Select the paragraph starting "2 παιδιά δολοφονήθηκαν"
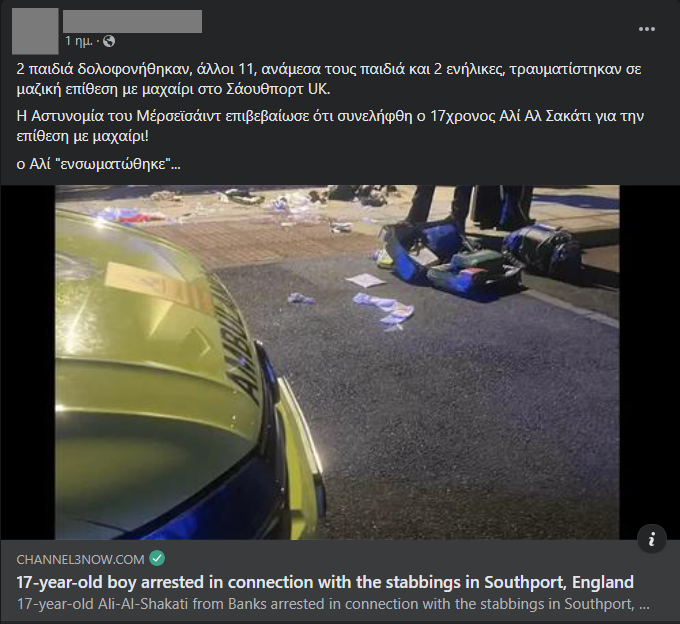Viewport: 680px width, 624px height. [329, 79]
